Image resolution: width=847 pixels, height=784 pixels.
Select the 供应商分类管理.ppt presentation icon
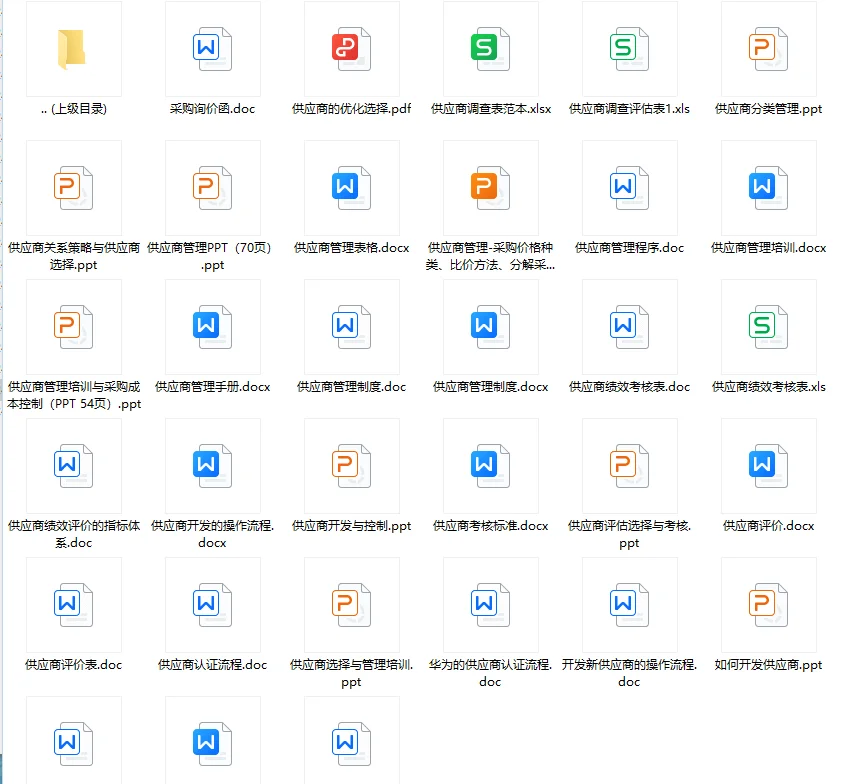(x=769, y=49)
